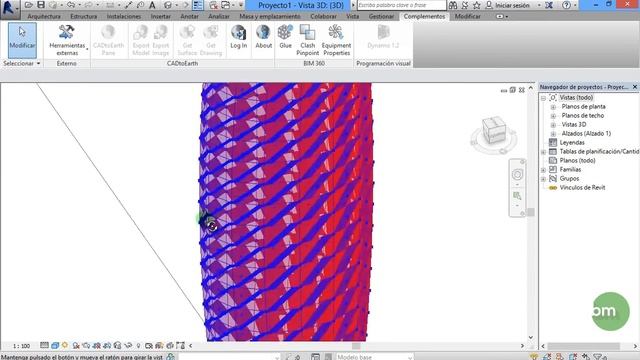Click the binoculars search icon in title bar
640x360 pixels.
pos(453,5)
